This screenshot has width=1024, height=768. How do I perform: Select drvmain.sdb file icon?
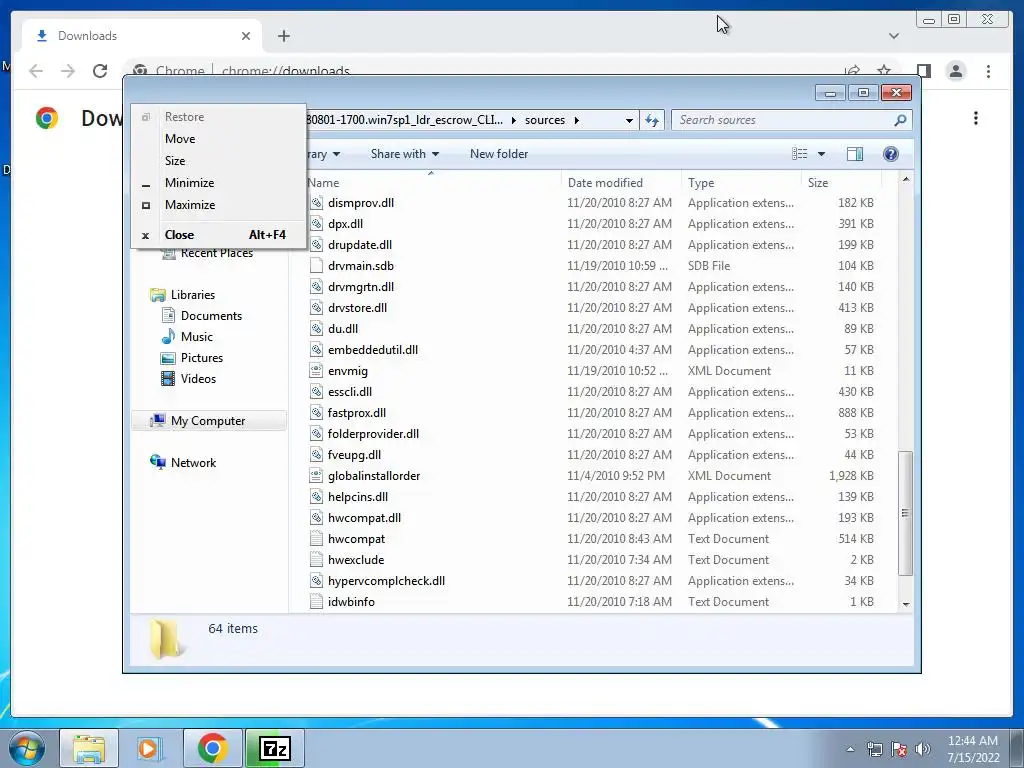point(316,266)
